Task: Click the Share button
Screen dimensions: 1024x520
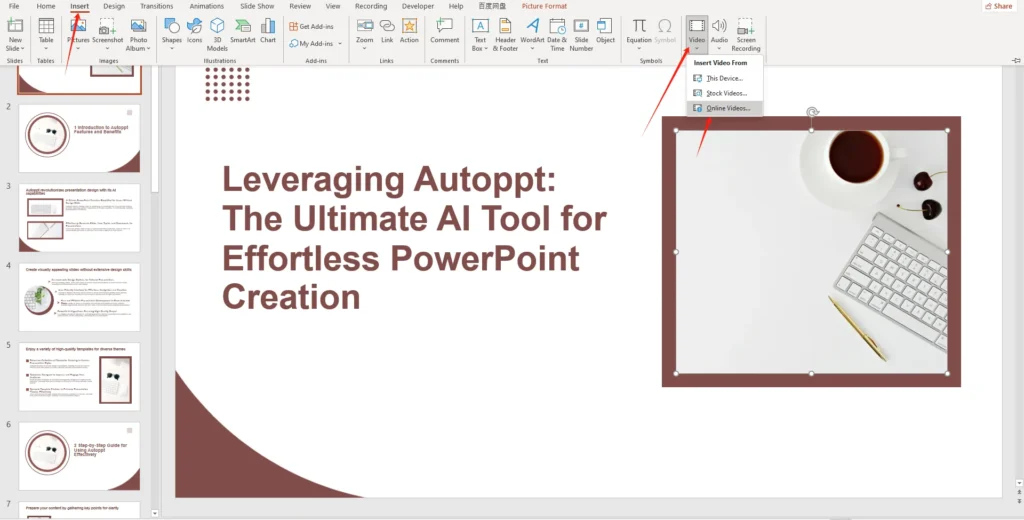Action: pos(999,6)
